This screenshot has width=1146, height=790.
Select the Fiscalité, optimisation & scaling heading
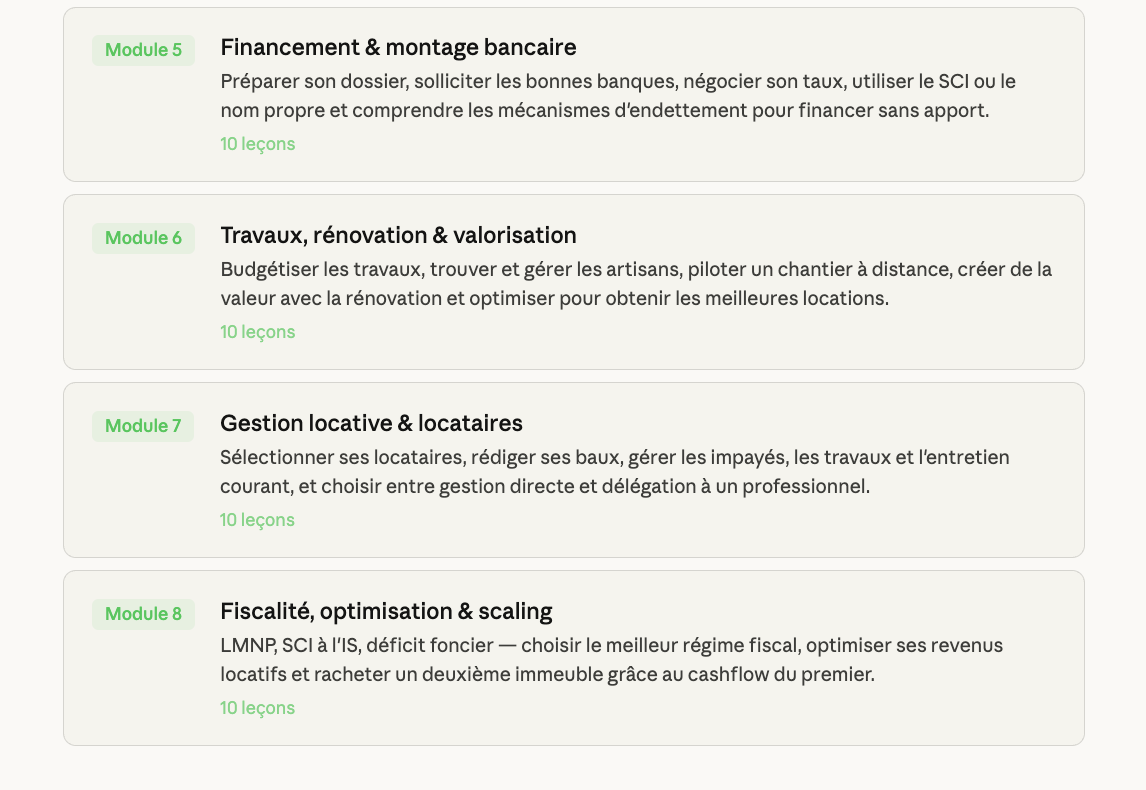pos(386,611)
